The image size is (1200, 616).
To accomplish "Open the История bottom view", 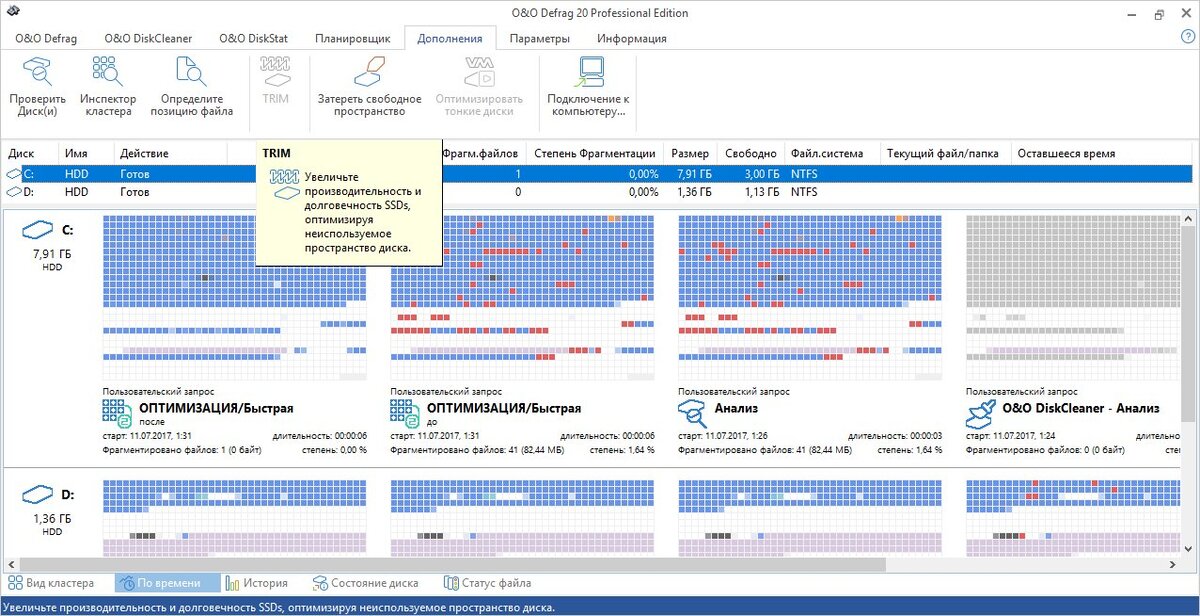I will [256, 583].
